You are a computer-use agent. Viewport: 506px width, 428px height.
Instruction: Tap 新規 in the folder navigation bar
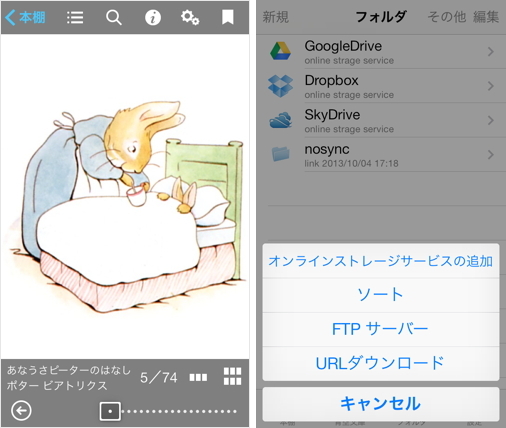pos(276,17)
